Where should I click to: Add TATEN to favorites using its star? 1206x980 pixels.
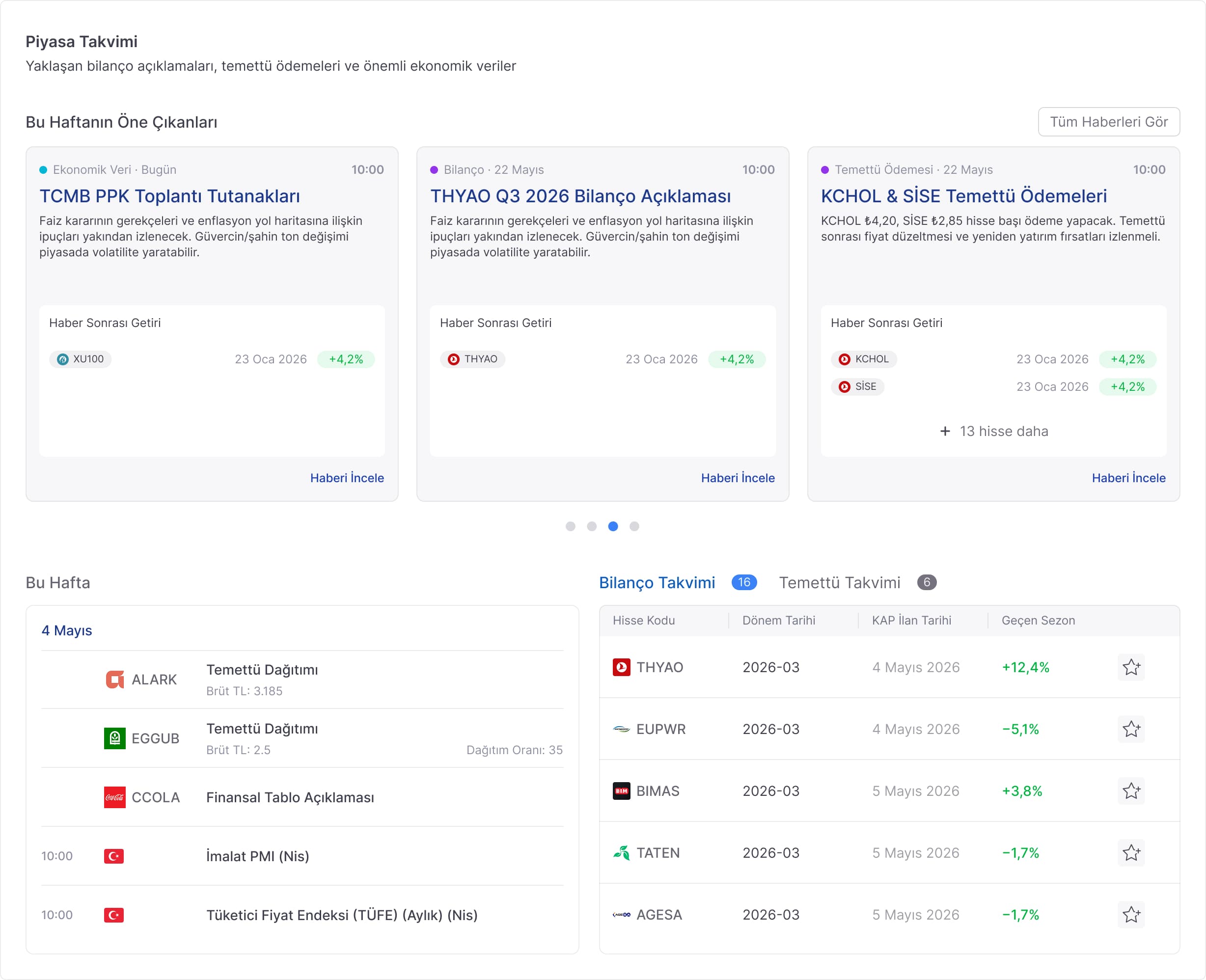tap(1131, 853)
